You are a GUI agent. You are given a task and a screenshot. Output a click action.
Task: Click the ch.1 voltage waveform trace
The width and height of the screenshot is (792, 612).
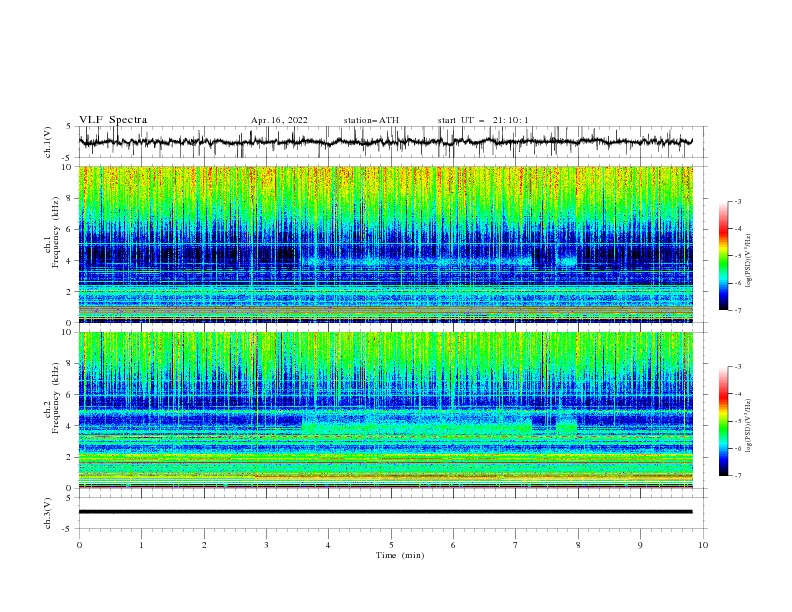coord(386,142)
